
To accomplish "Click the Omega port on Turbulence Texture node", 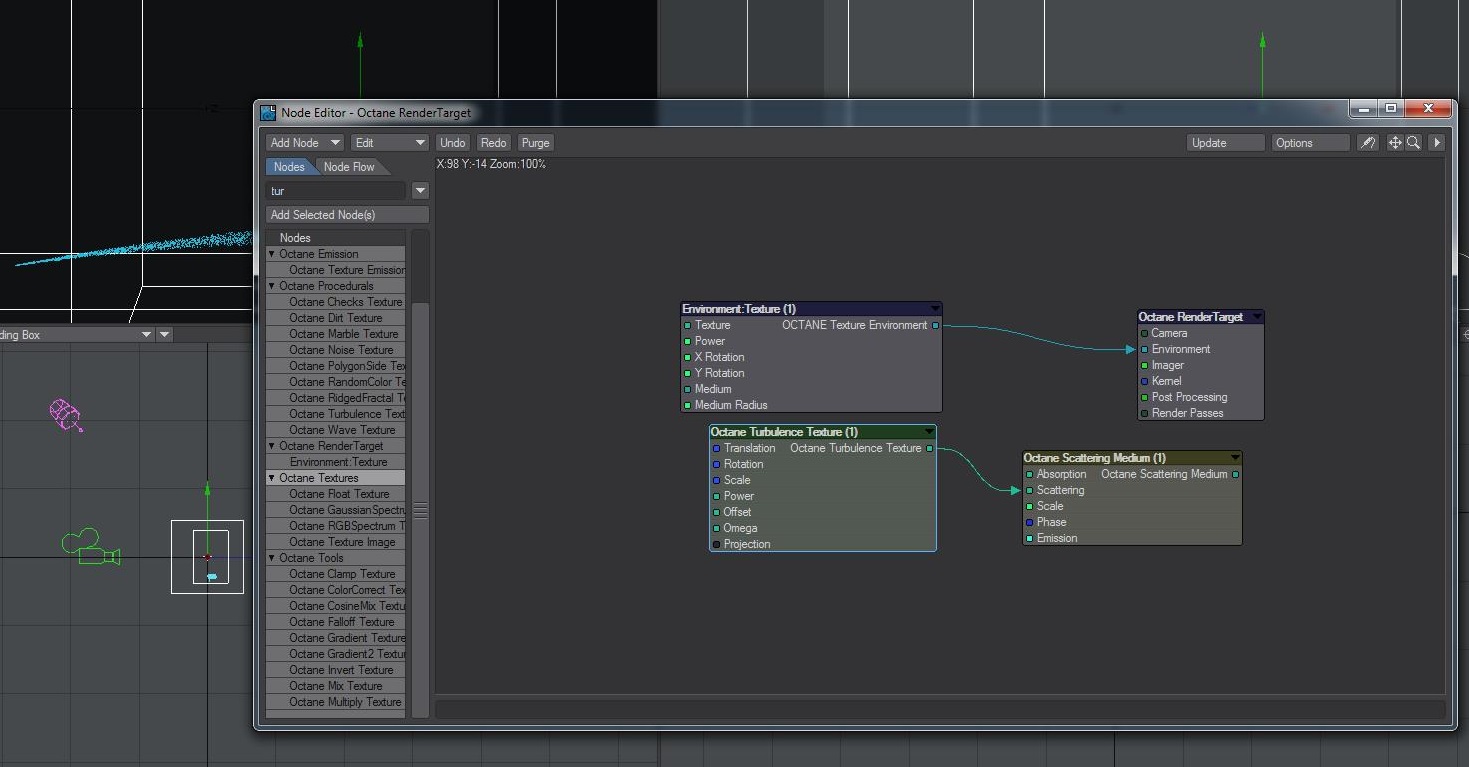I will pos(716,528).
